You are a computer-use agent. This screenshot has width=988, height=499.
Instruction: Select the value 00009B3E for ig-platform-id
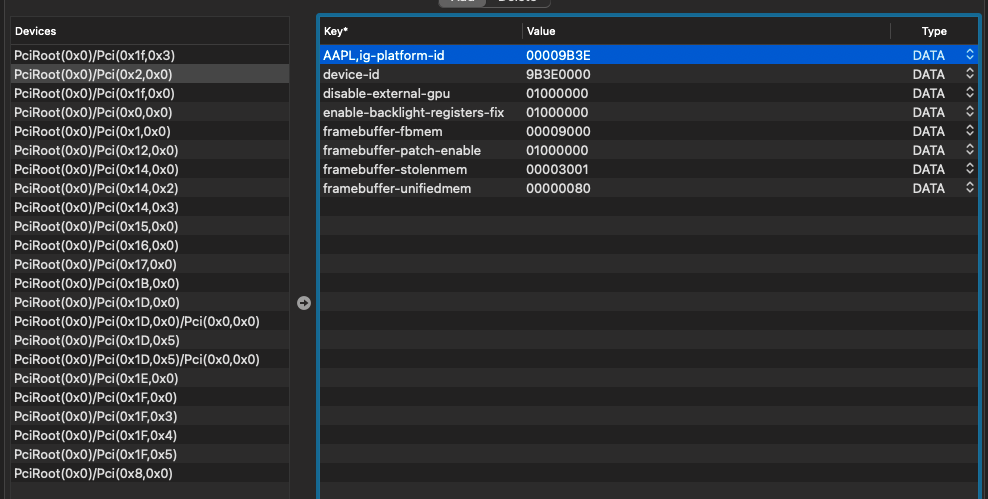(x=565, y=56)
